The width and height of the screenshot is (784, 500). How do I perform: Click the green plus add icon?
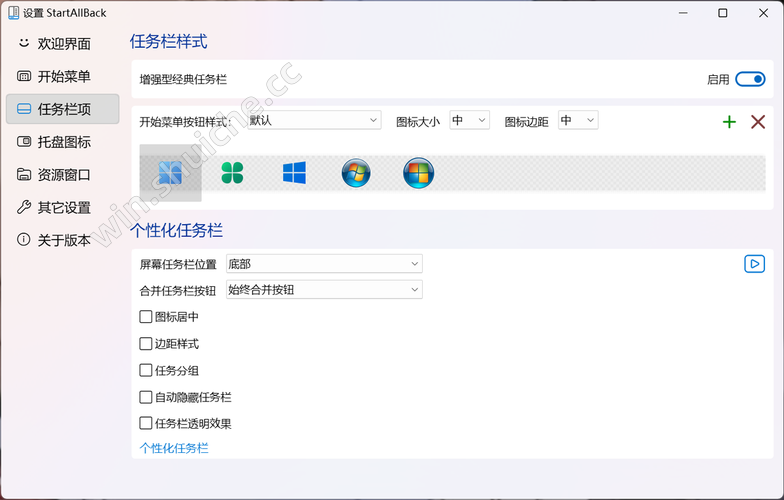tap(730, 122)
